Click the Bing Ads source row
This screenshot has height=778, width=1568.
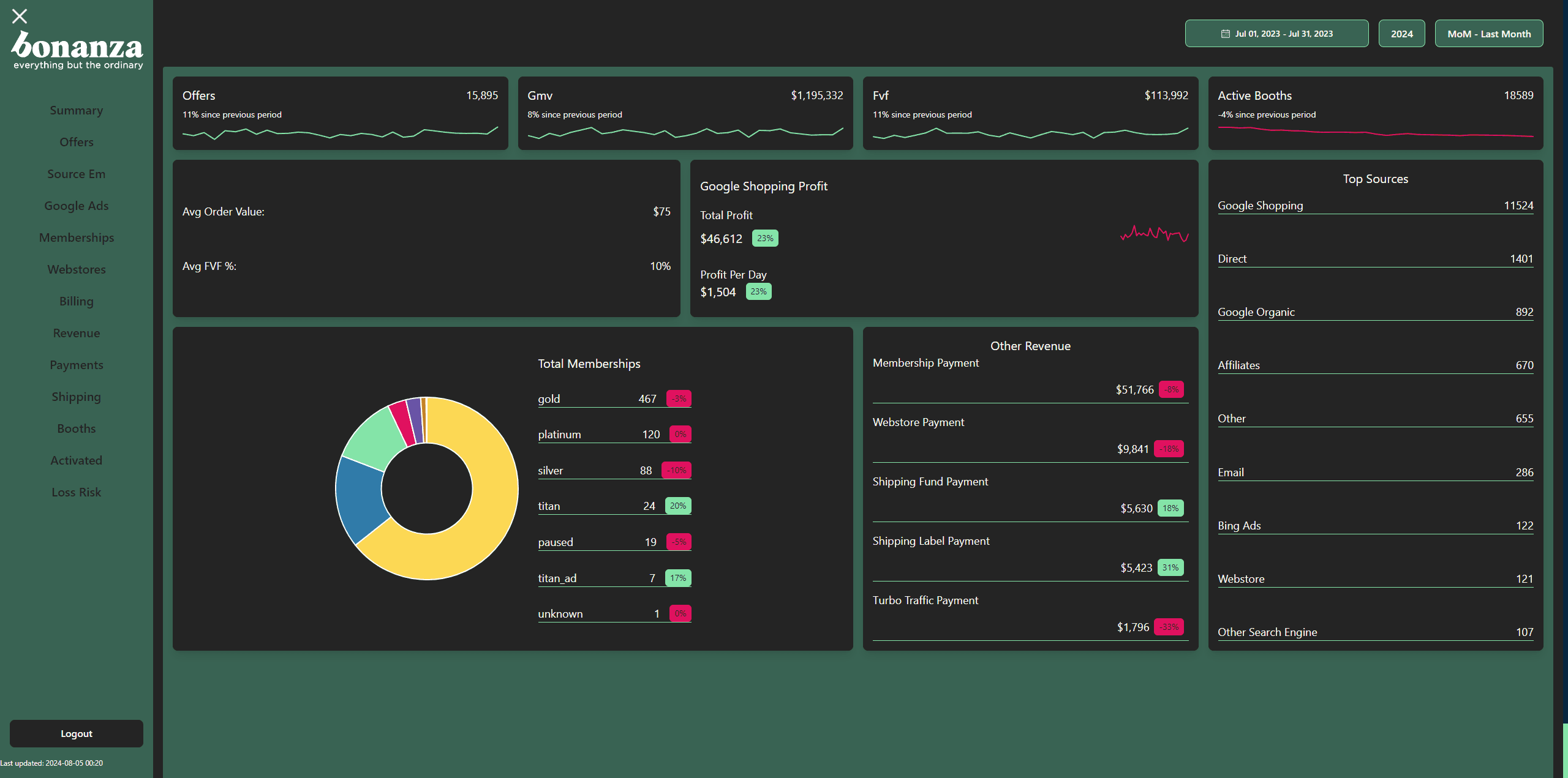click(x=1376, y=526)
